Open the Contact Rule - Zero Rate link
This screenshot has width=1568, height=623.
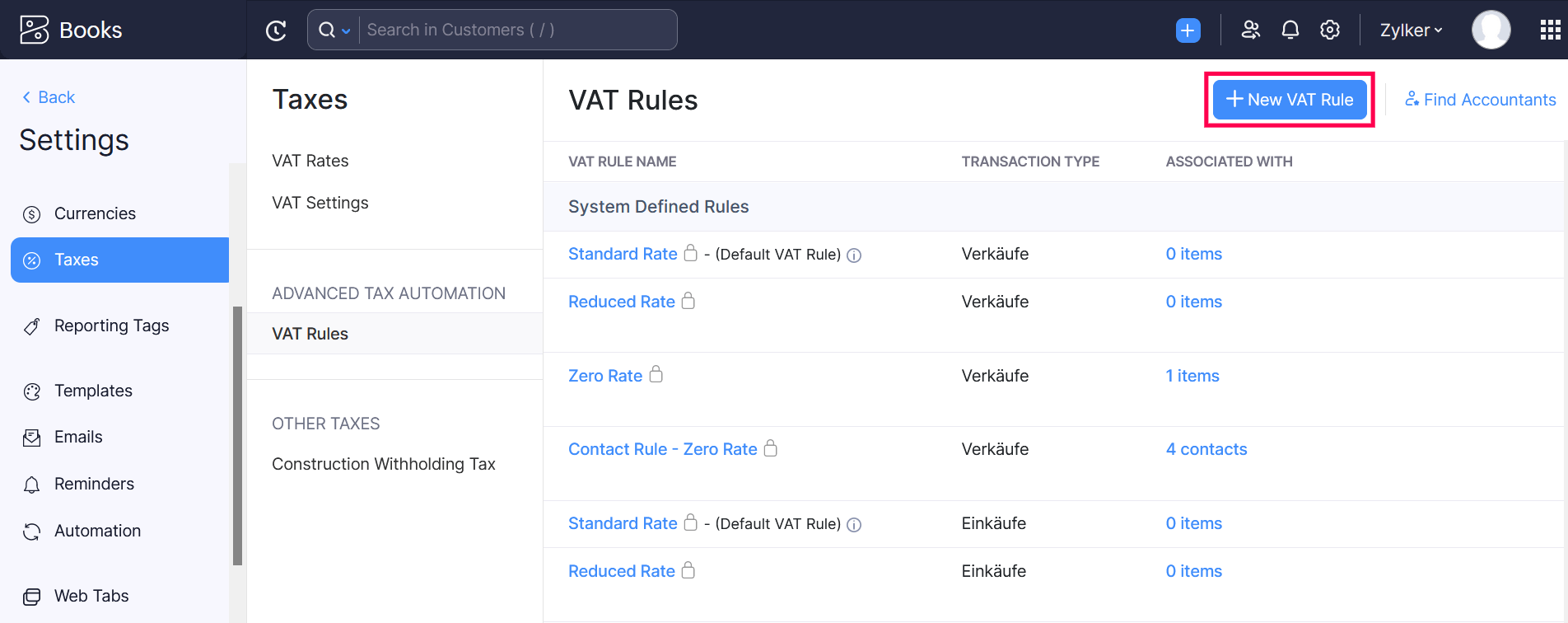[x=662, y=449]
